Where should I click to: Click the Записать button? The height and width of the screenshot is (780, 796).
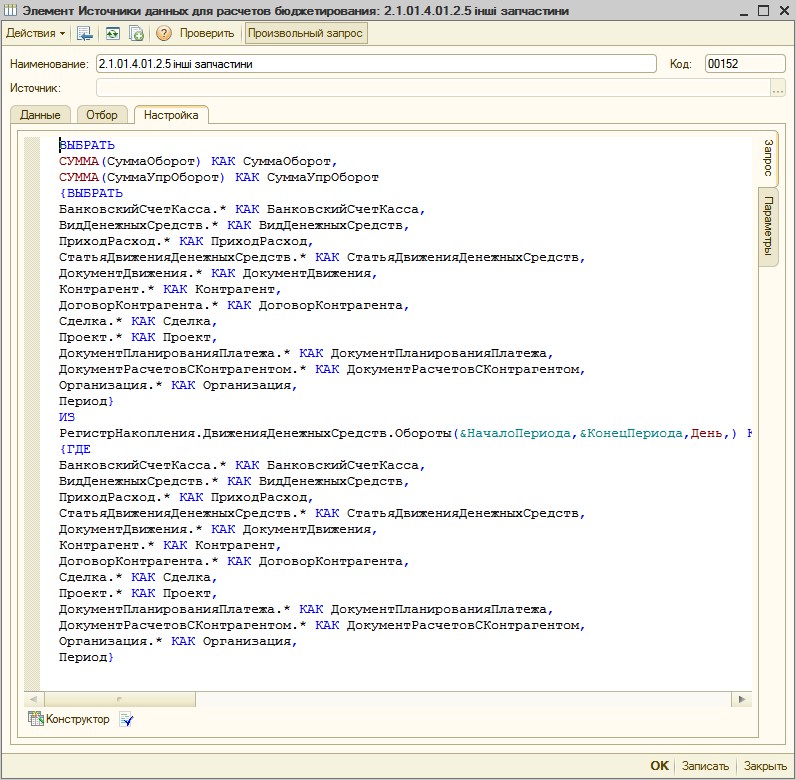tap(705, 766)
